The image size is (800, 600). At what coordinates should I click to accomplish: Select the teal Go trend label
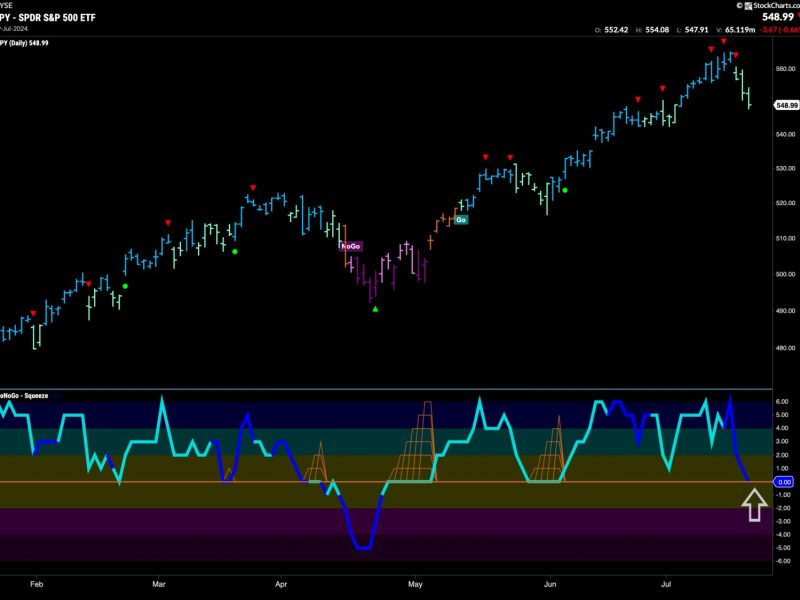click(x=461, y=220)
